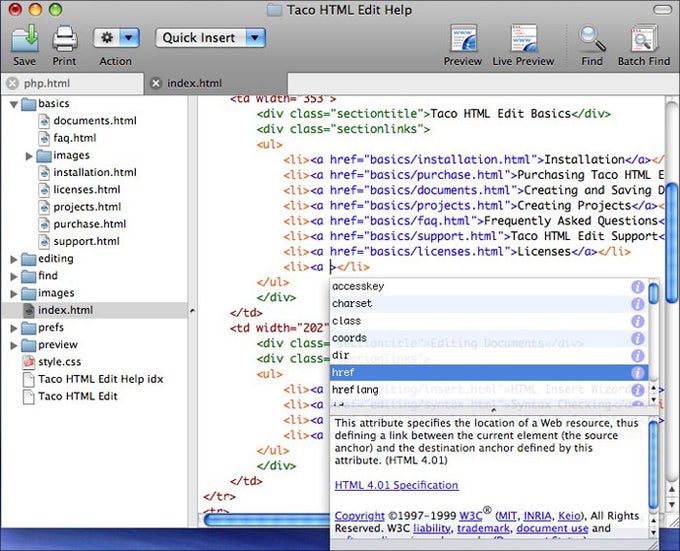Open the INRIA link
Screen dimensions: 680x551
[x=537, y=516]
